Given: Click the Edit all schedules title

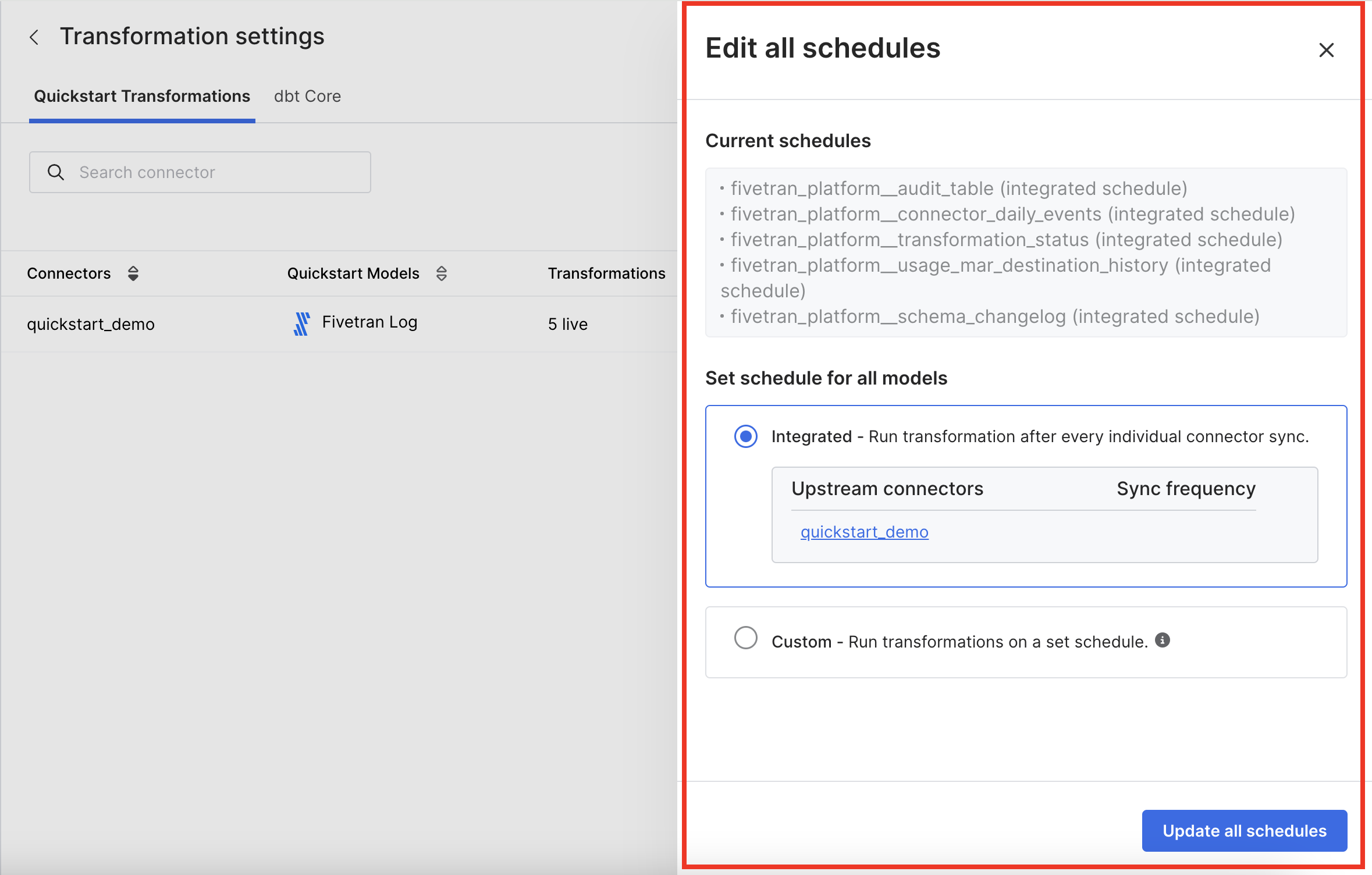Looking at the screenshot, I should 823,48.
